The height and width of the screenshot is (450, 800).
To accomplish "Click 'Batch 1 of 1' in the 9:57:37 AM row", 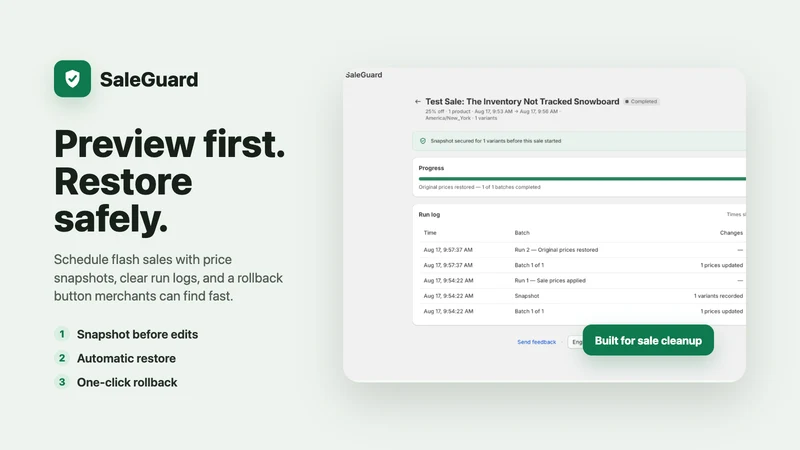I will 529,265.
